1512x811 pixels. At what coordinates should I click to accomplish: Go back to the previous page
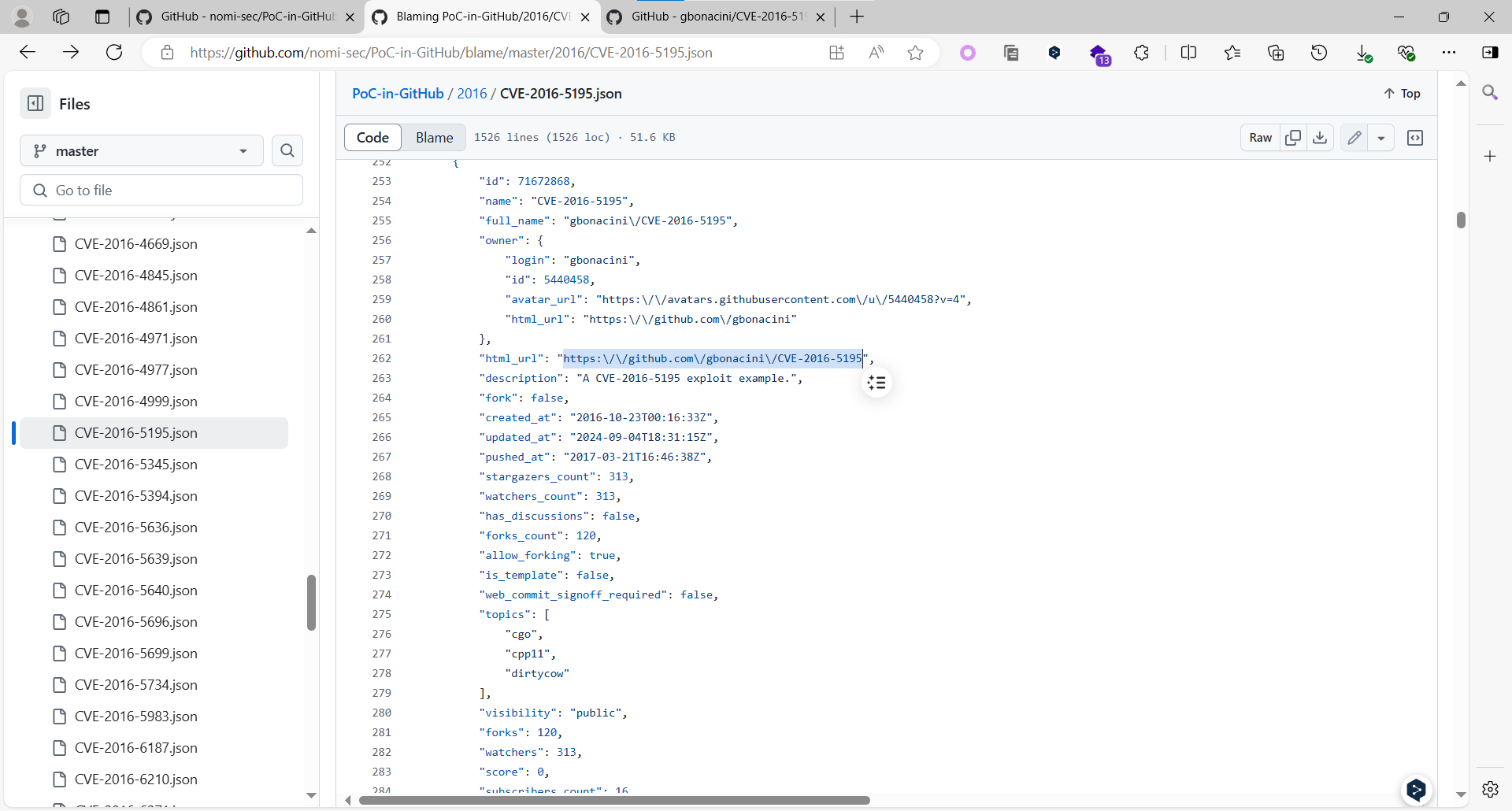click(28, 52)
